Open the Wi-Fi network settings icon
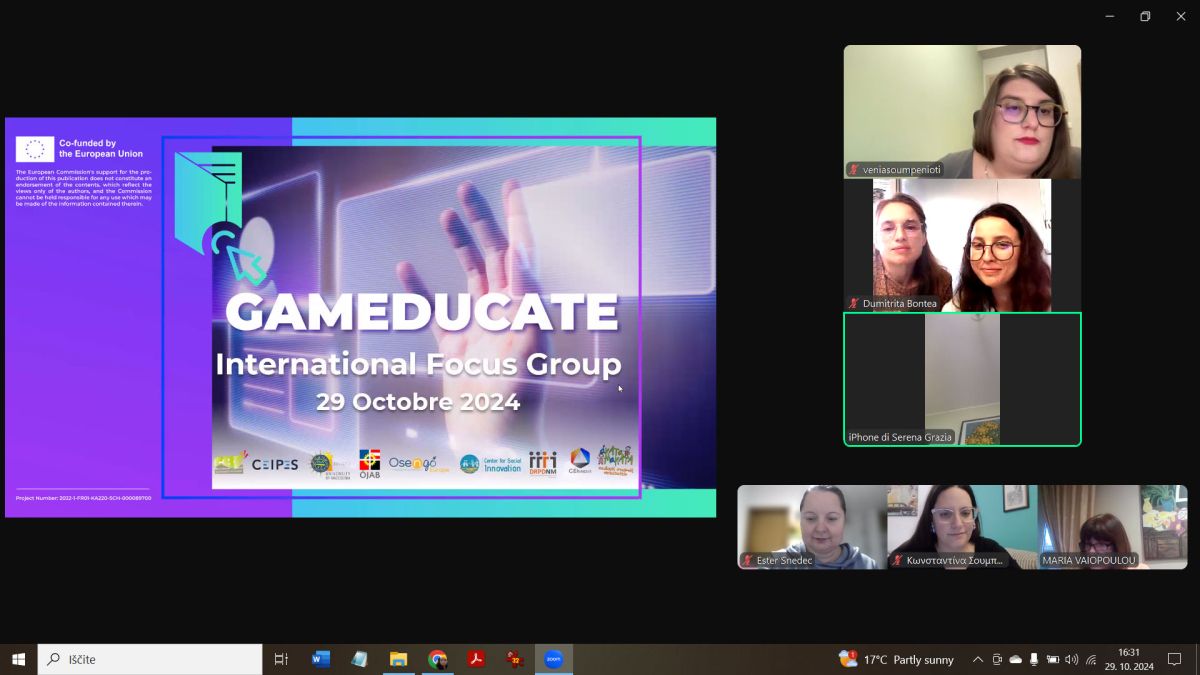1200x675 pixels. (x=1091, y=659)
